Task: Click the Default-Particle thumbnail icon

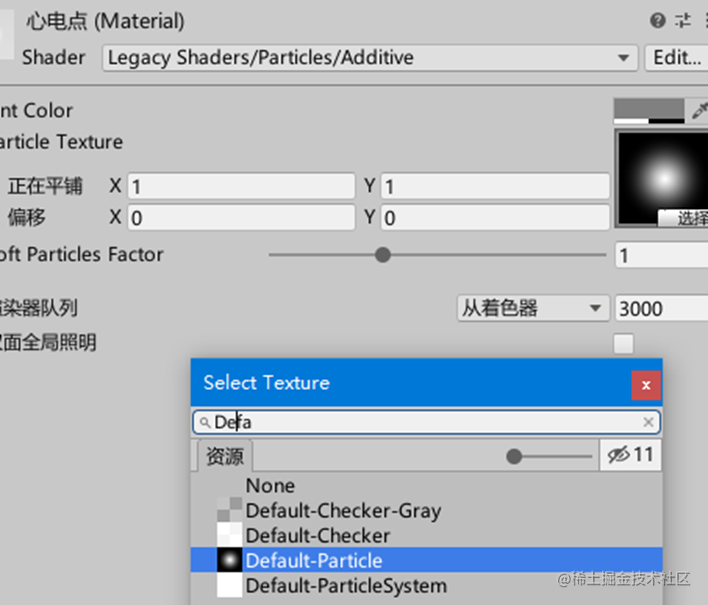Action: point(229,560)
